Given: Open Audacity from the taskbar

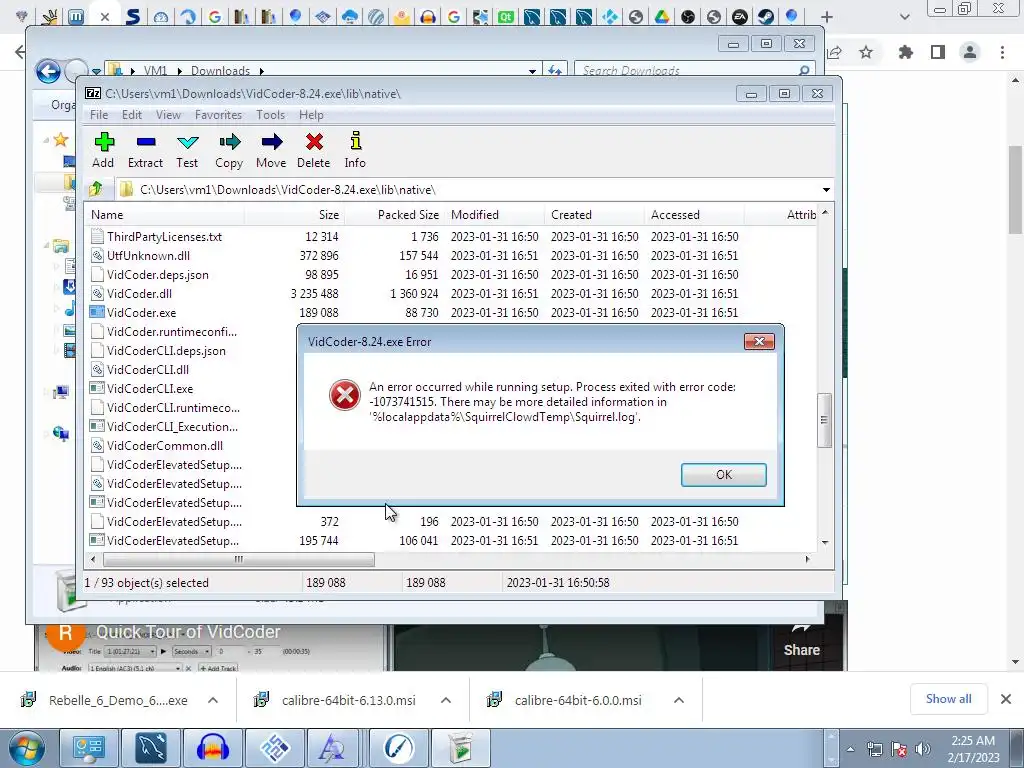Looking at the screenshot, I should [x=212, y=748].
